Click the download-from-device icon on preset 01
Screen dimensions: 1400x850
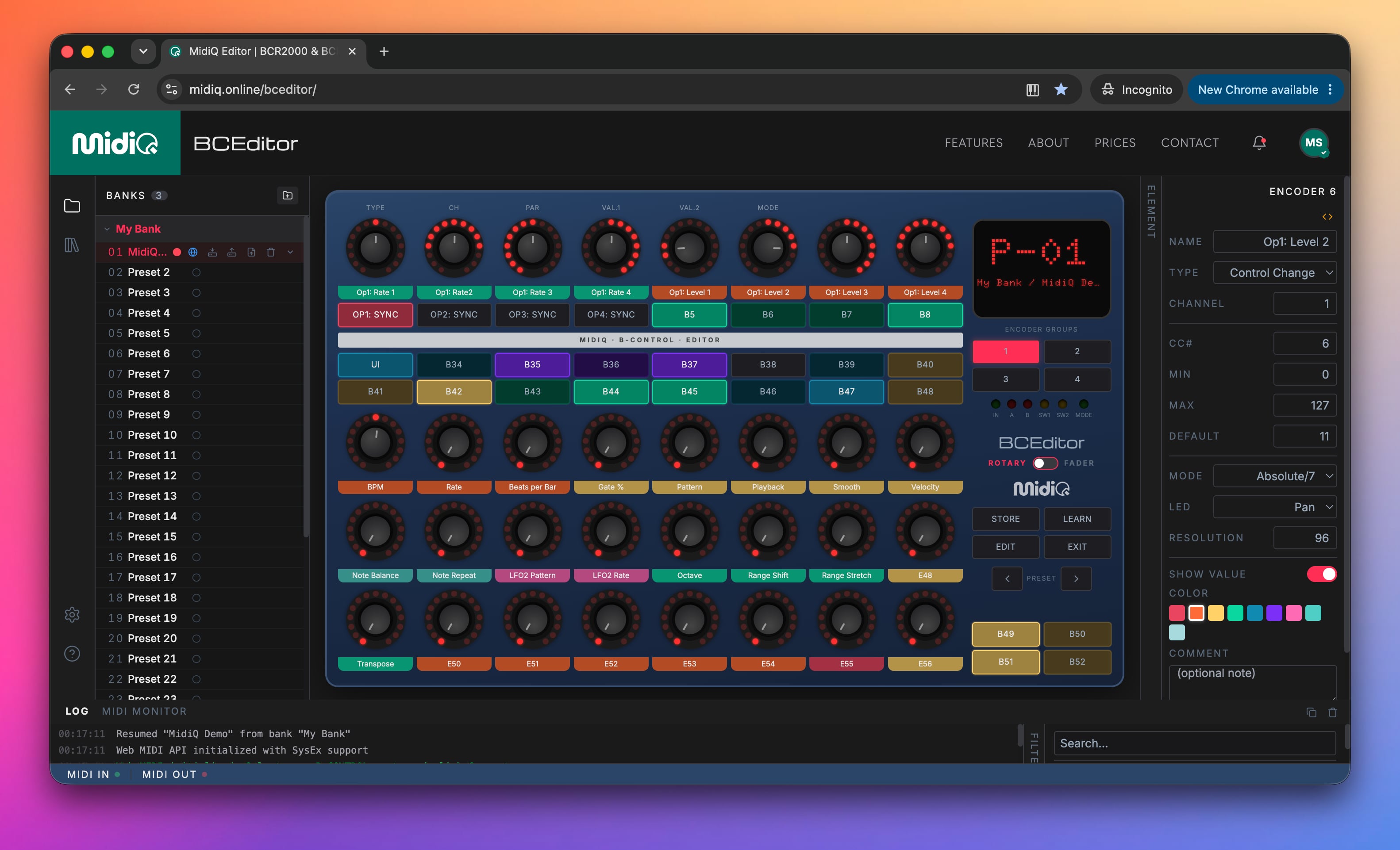click(x=212, y=252)
